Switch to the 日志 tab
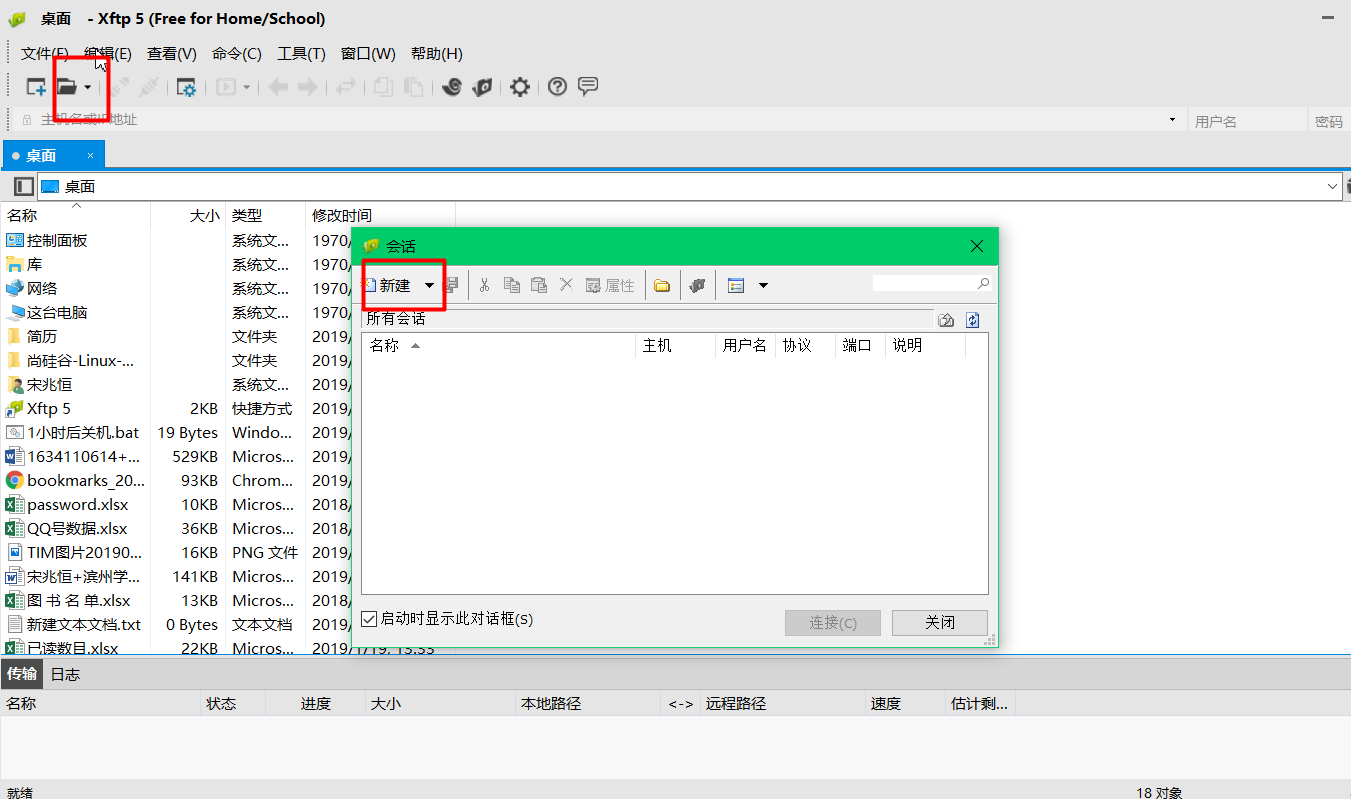Screen dimensions: 1351x799 click(x=65, y=674)
